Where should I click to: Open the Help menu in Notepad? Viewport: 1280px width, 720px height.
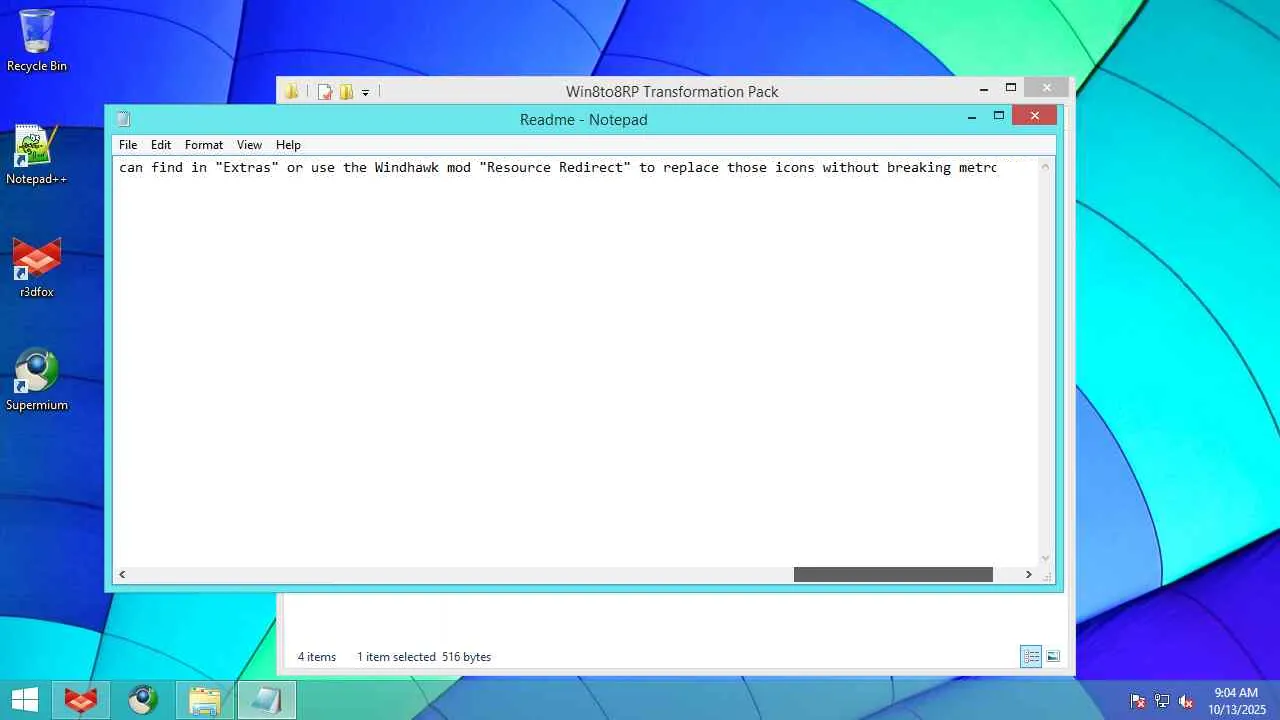pos(288,145)
